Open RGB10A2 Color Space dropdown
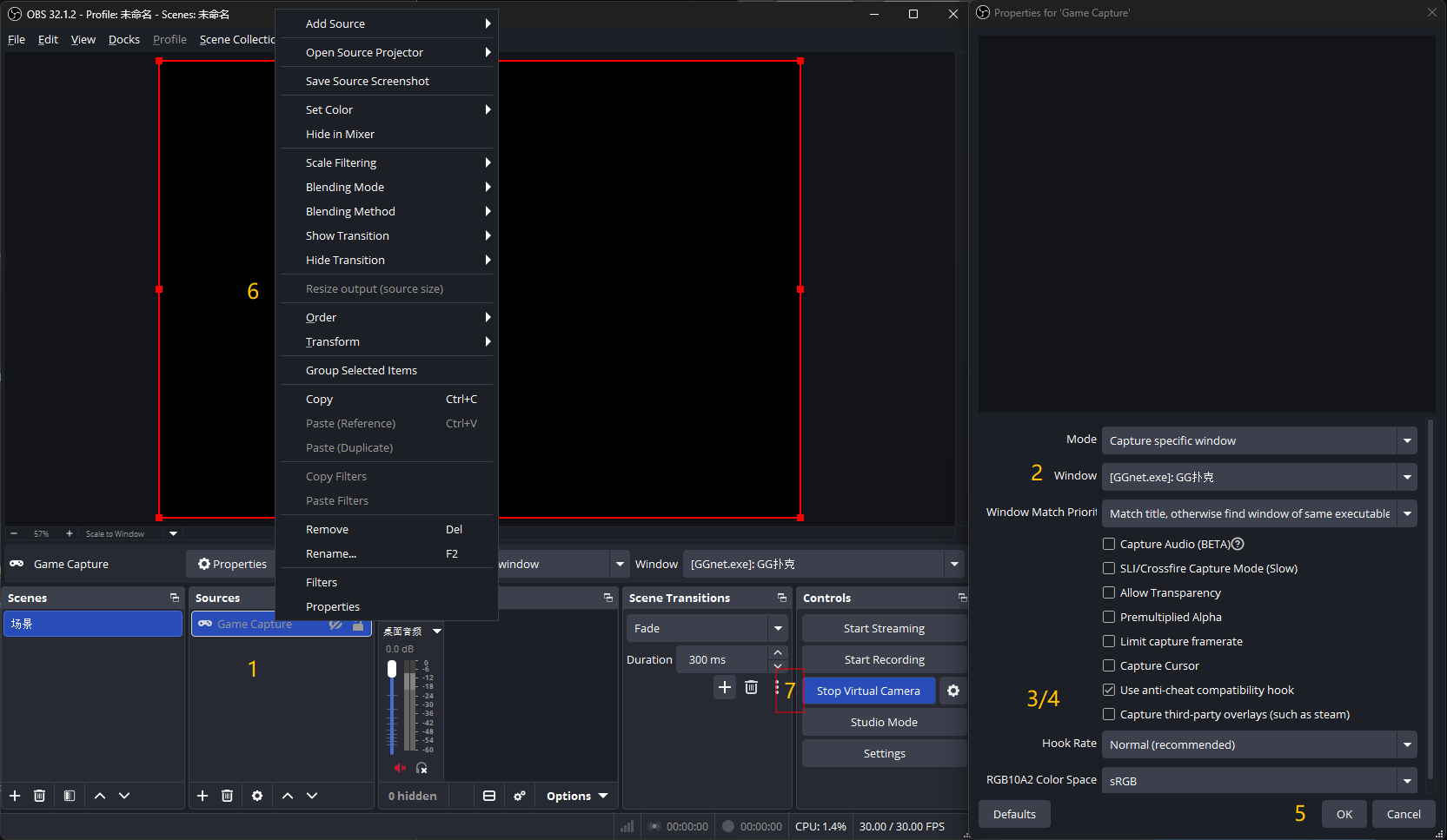This screenshot has width=1447, height=840. [x=1259, y=780]
